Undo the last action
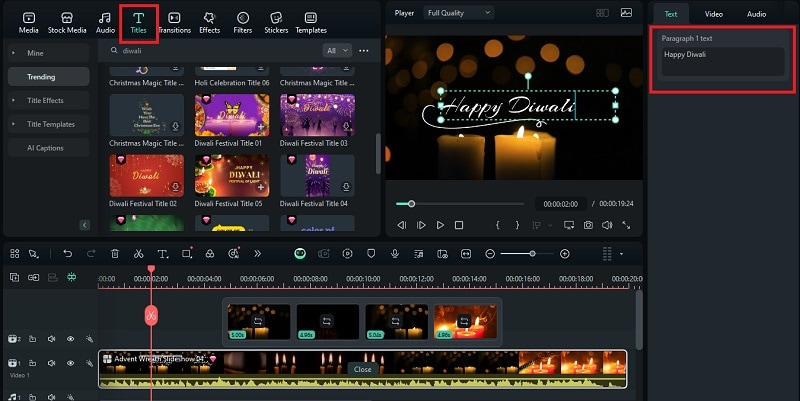800x401 pixels. [67, 254]
